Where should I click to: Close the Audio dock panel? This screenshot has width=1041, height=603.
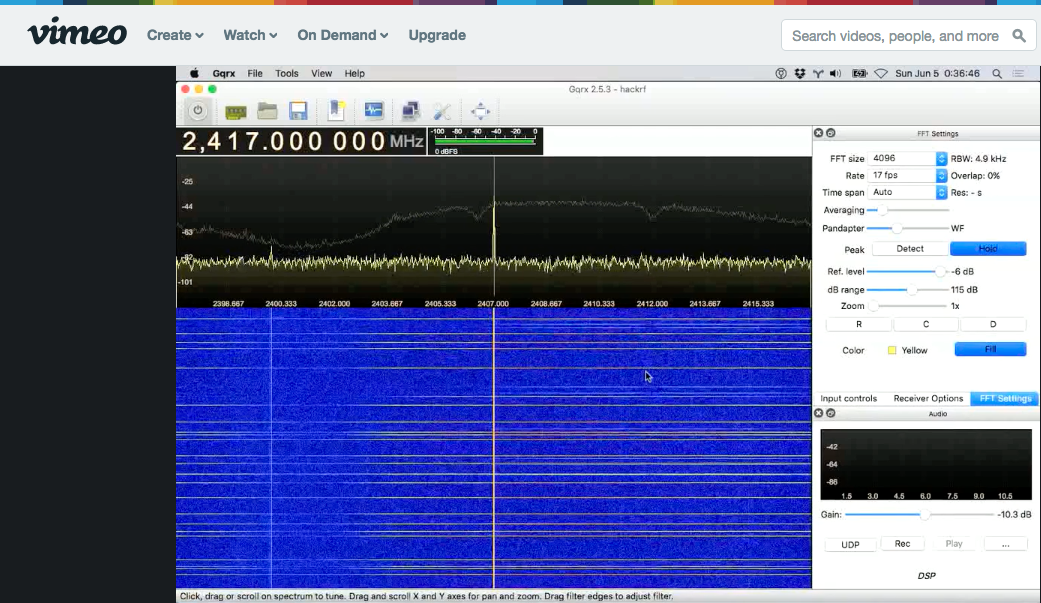819,413
